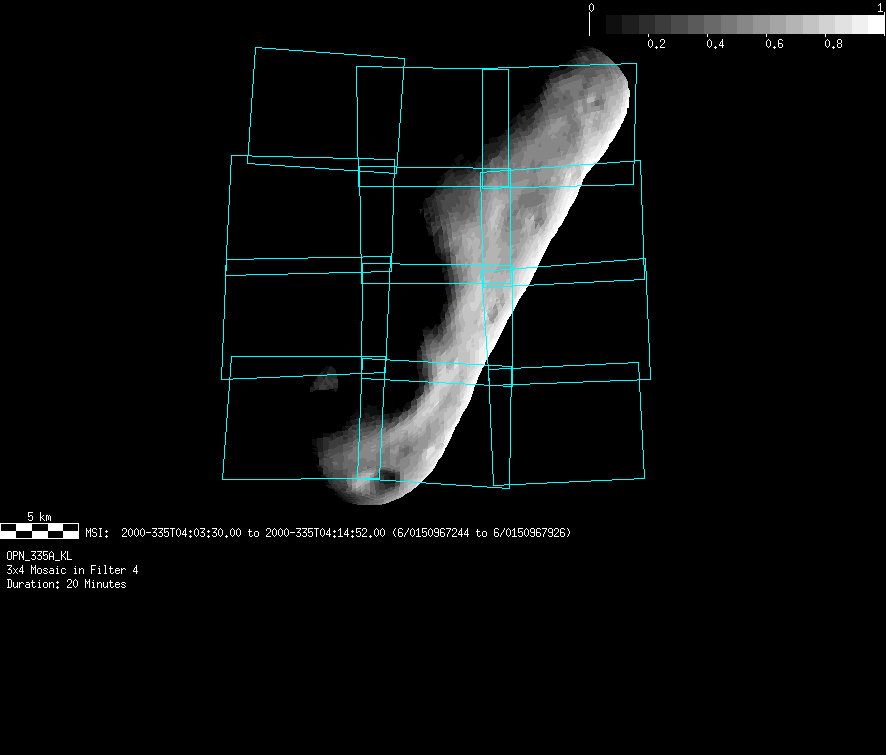Click the white end of the grayscale bar
Screen dimensions: 886x755
(x=870, y=24)
